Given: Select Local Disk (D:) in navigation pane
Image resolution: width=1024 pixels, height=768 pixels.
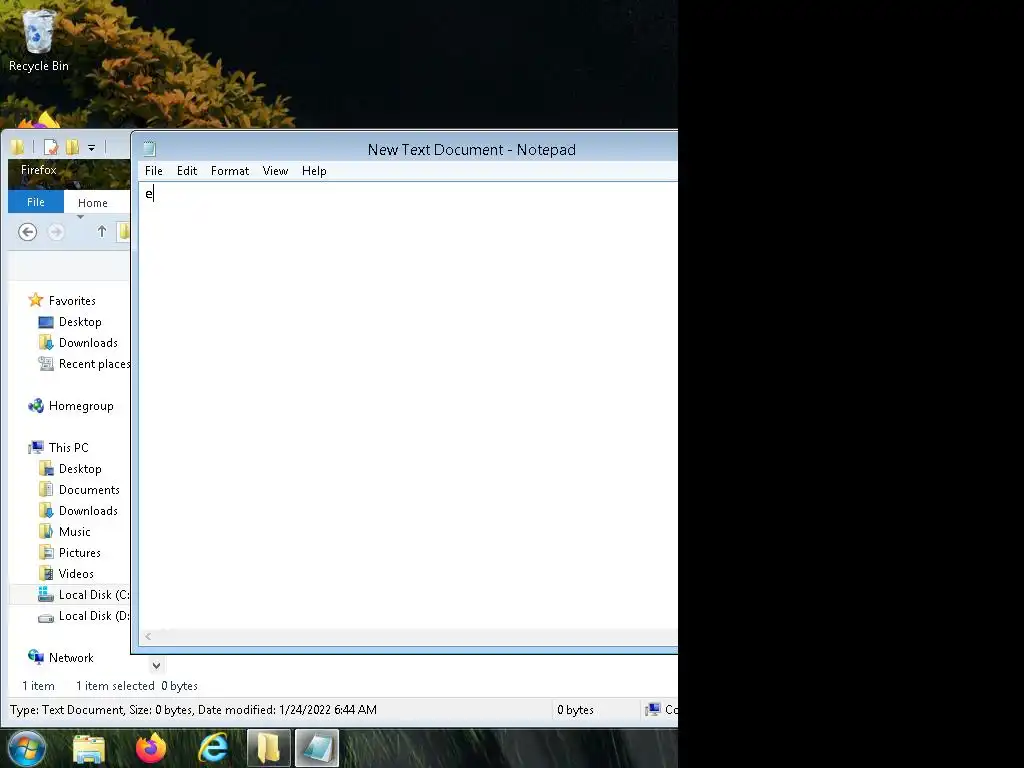Looking at the screenshot, I should pos(94,615).
